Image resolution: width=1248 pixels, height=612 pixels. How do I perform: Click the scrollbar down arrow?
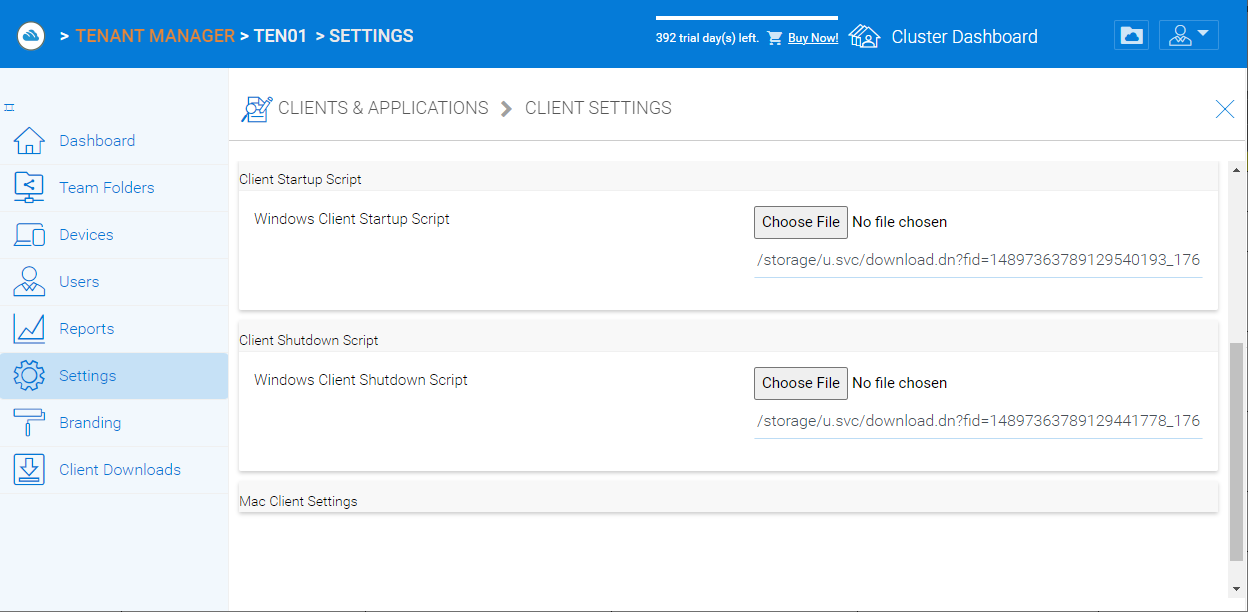coord(1237,589)
